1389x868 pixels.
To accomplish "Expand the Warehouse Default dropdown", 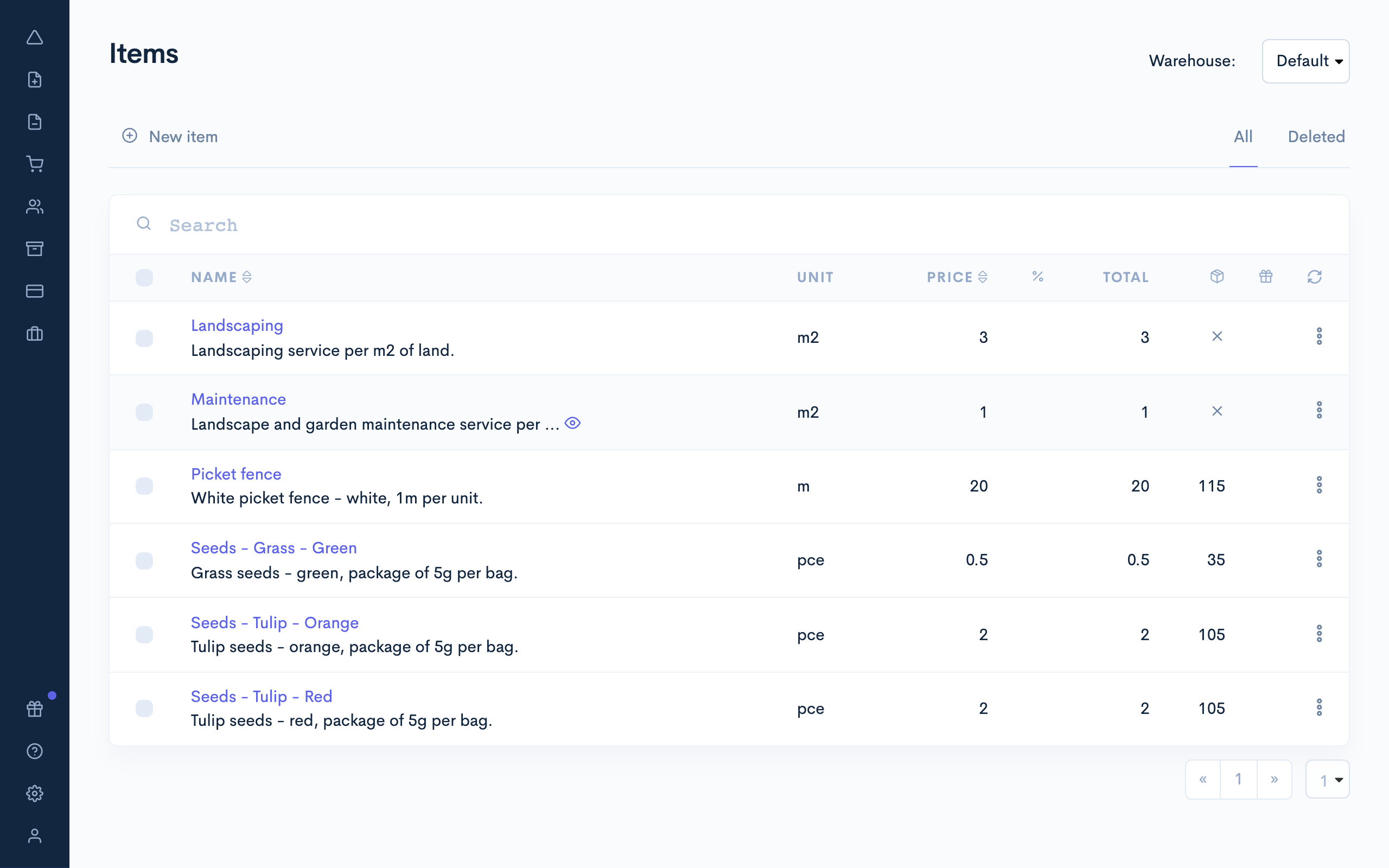I will (x=1305, y=61).
